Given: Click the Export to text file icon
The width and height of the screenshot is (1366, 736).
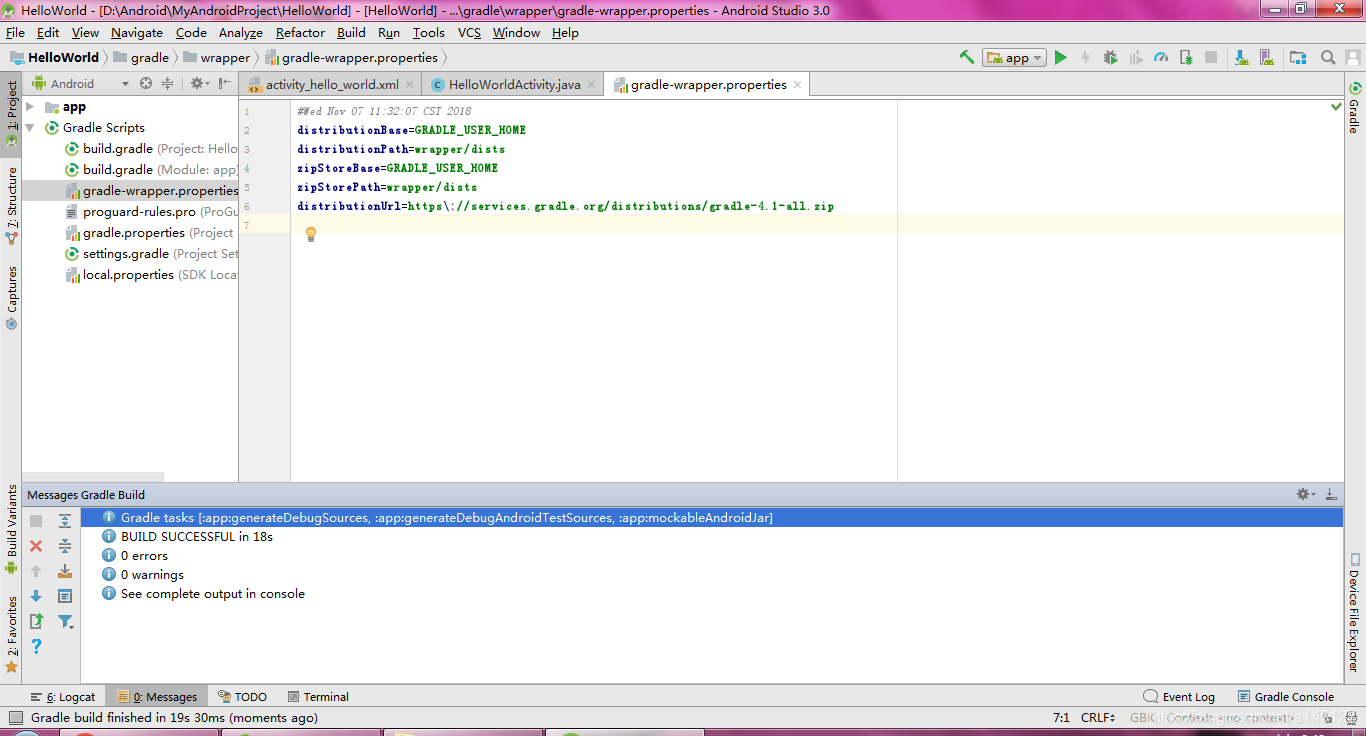Looking at the screenshot, I should point(36,621).
